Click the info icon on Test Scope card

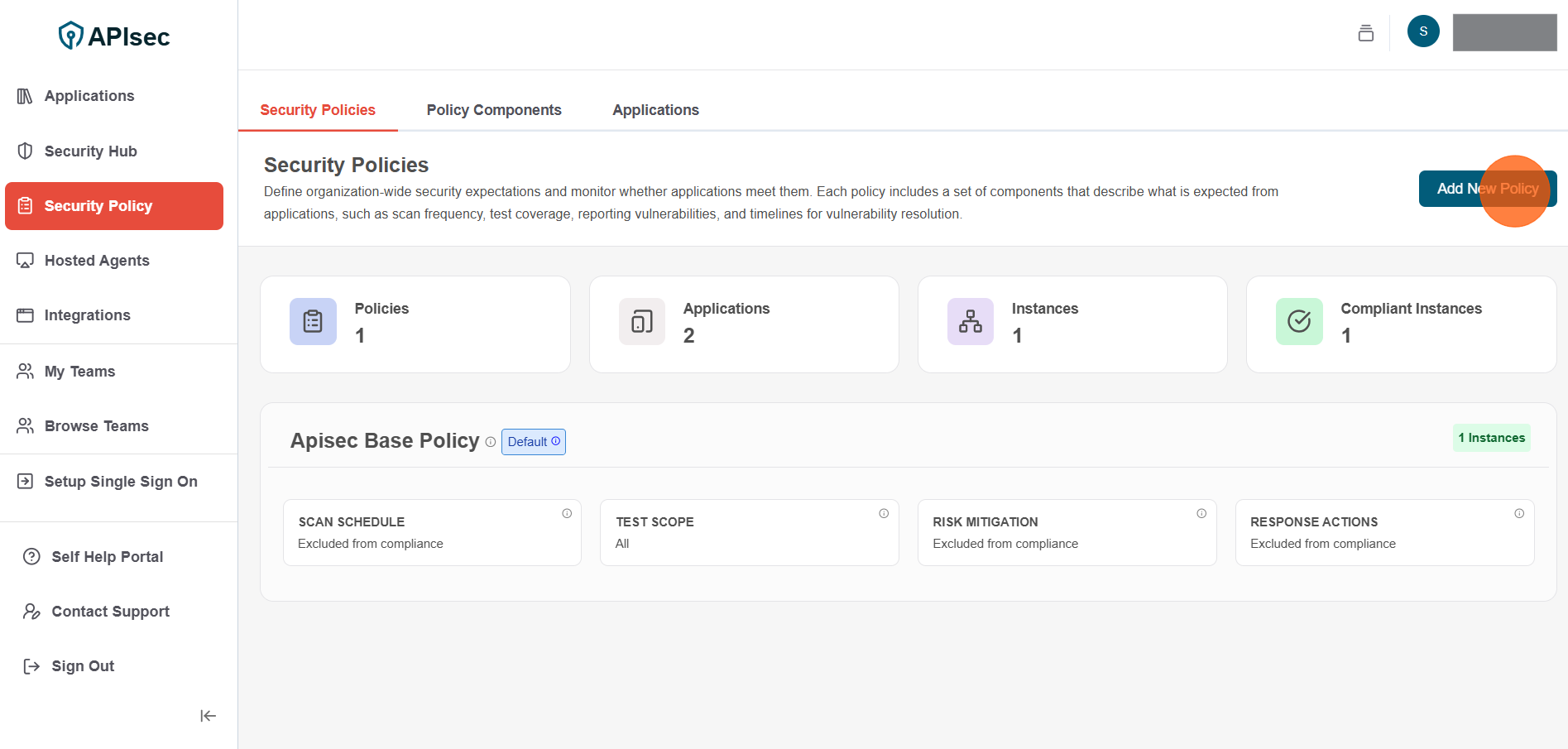point(884,513)
